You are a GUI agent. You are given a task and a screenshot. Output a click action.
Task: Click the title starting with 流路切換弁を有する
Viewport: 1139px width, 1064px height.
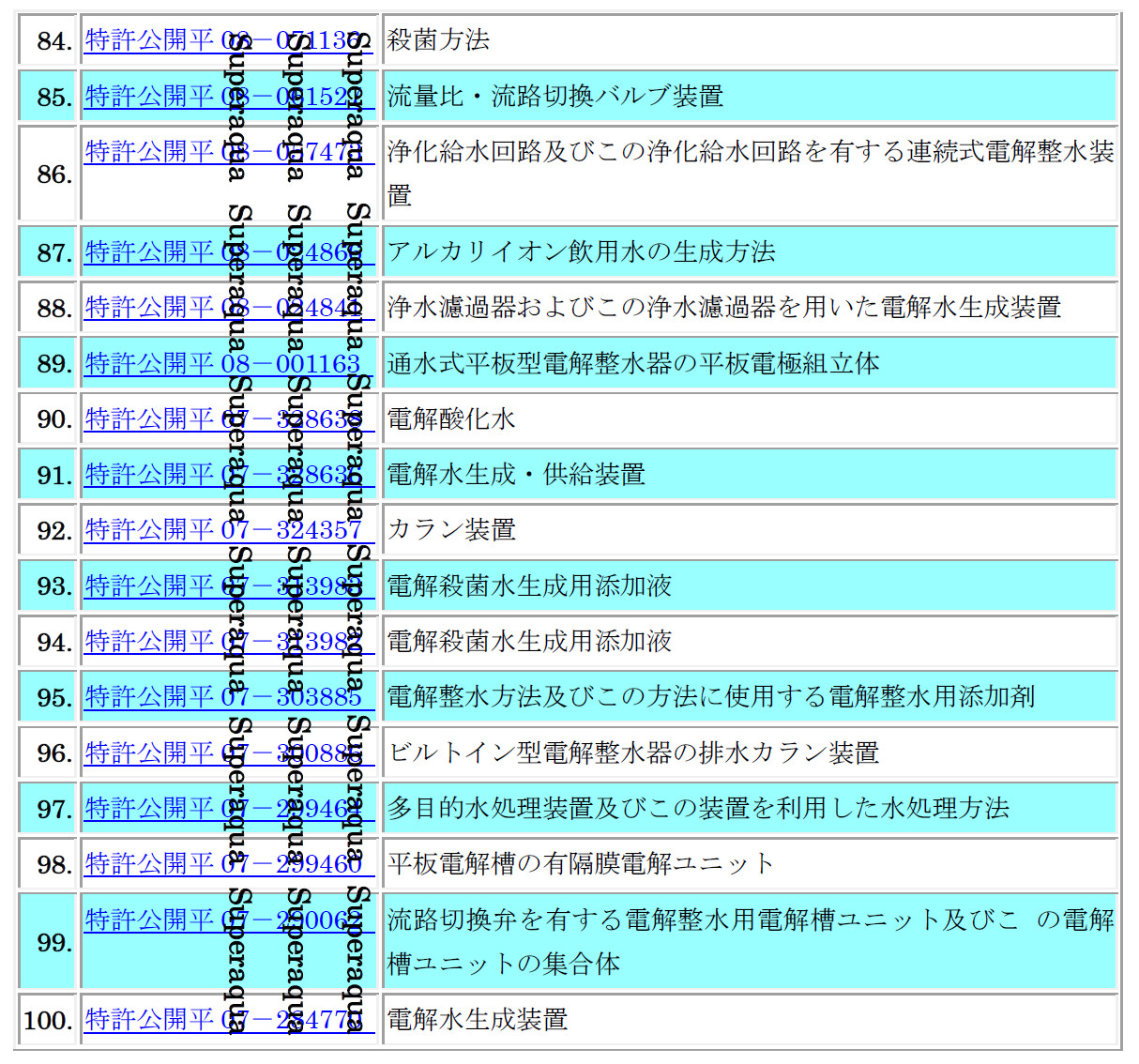pos(751,941)
